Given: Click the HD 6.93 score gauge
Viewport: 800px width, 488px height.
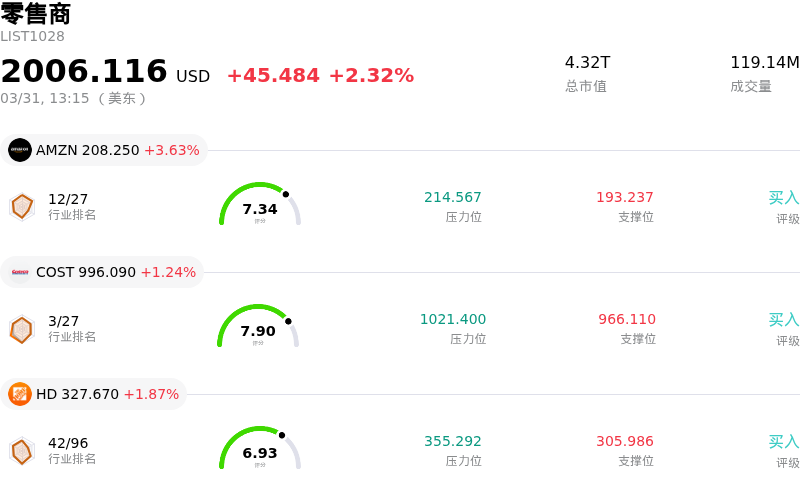Looking at the screenshot, I should click(260, 450).
